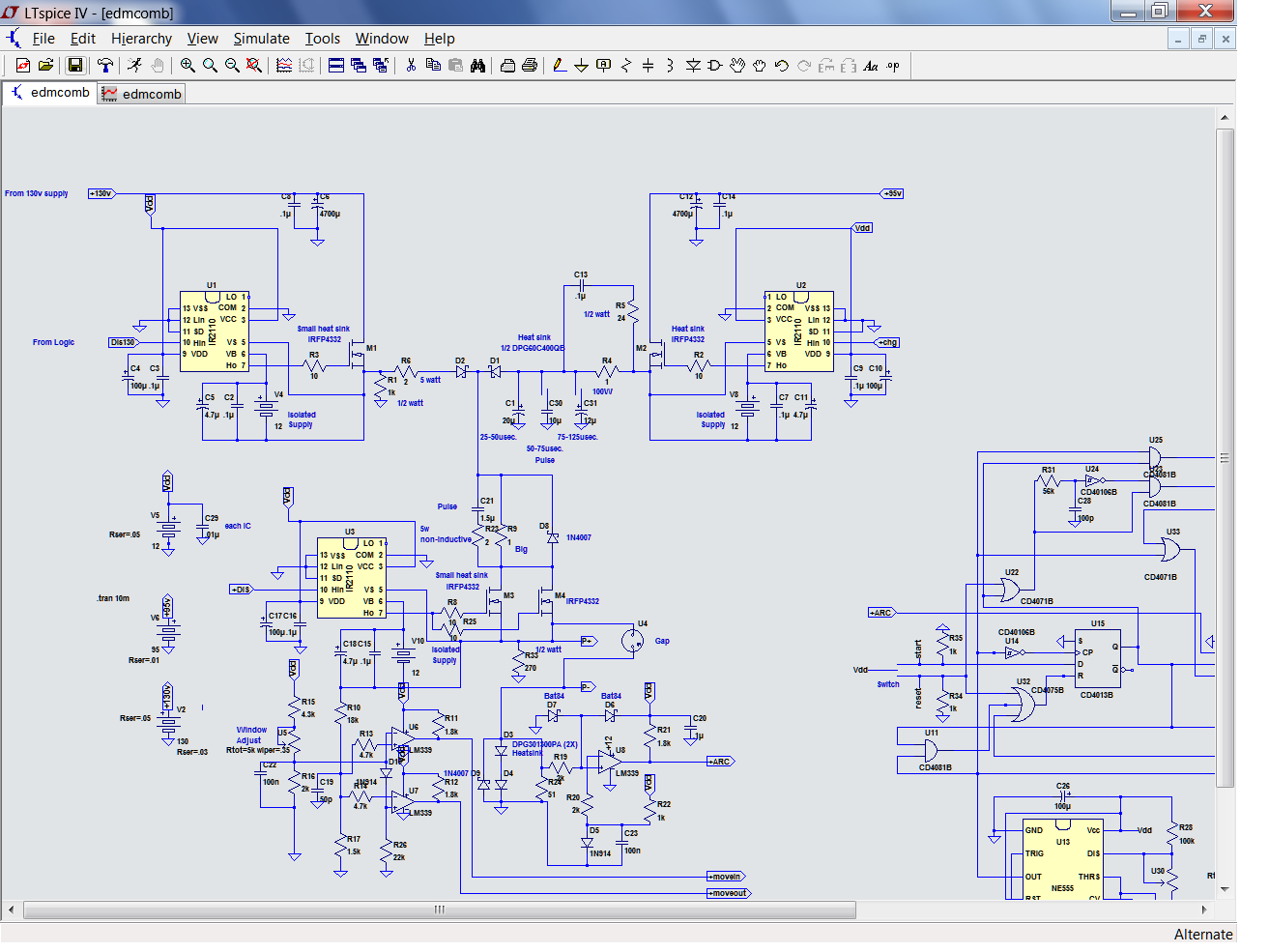Click the 'Window Adjust' text label
1269x952 pixels.
(251, 736)
